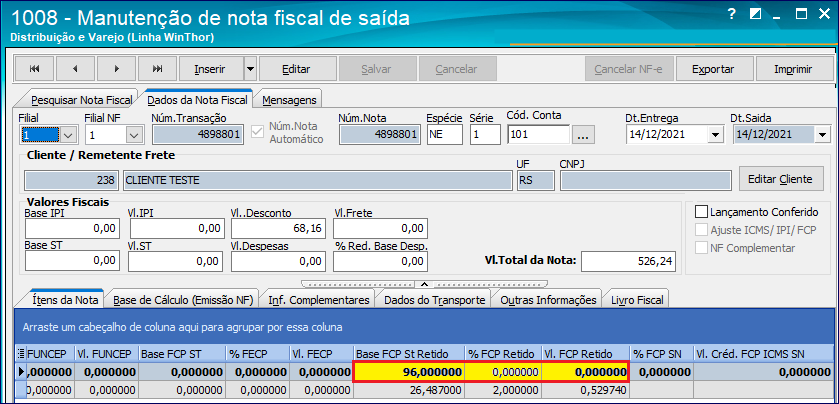Screen dimensions: 839x404
Task: Open Outras Informações tab
Action: coord(548,300)
